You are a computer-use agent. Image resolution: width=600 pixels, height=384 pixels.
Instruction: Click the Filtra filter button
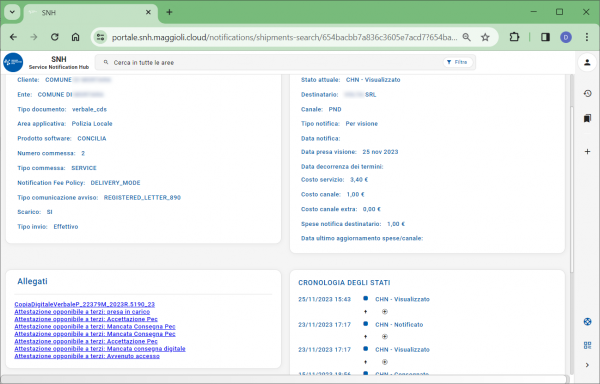[x=457, y=62]
